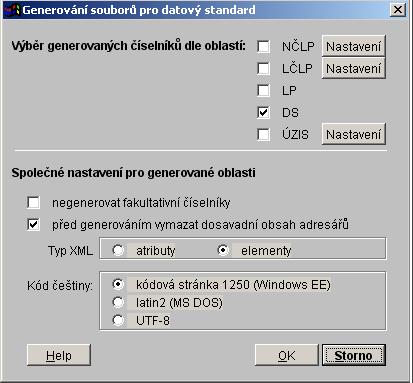Click 'Společné nastavení pro generované oblasti' heading
Image resolution: width=413 pixels, height=383 pixels.
click(x=134, y=173)
